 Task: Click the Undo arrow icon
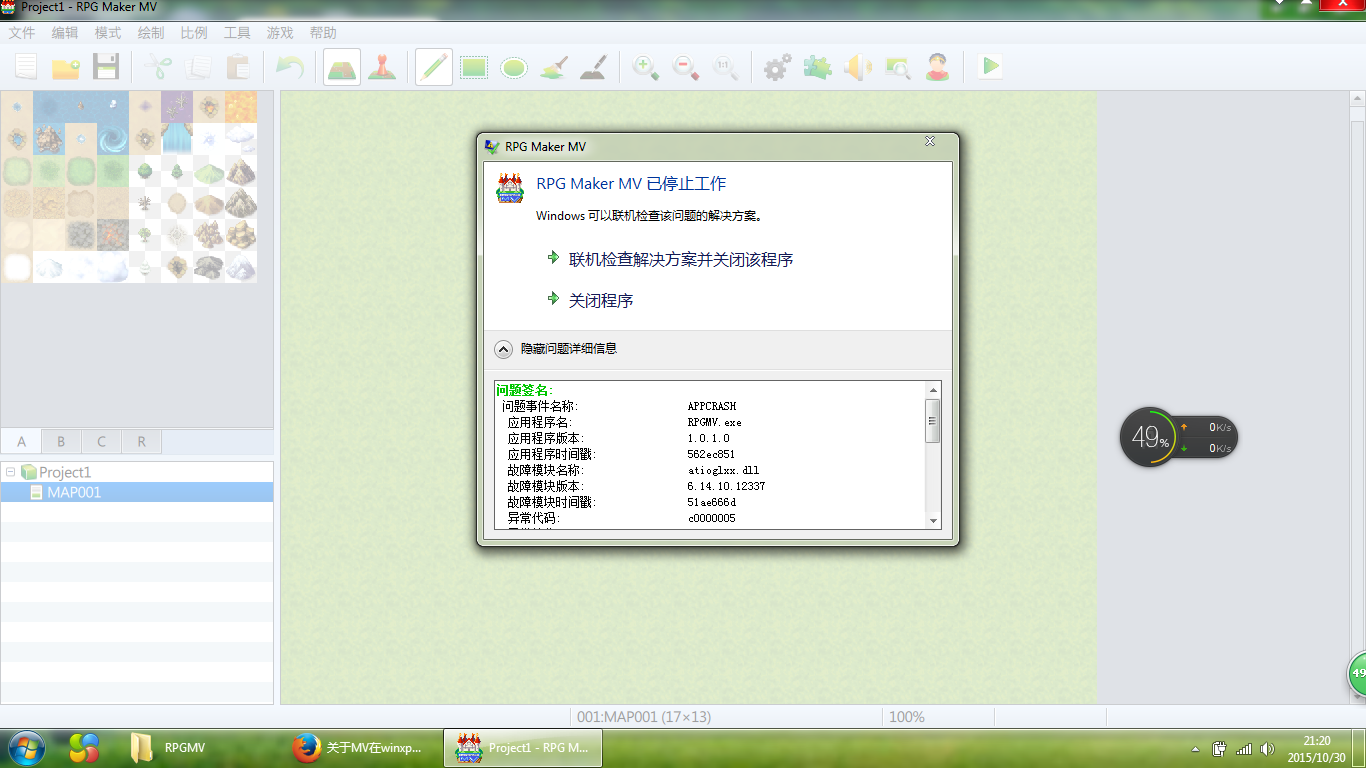pos(290,67)
